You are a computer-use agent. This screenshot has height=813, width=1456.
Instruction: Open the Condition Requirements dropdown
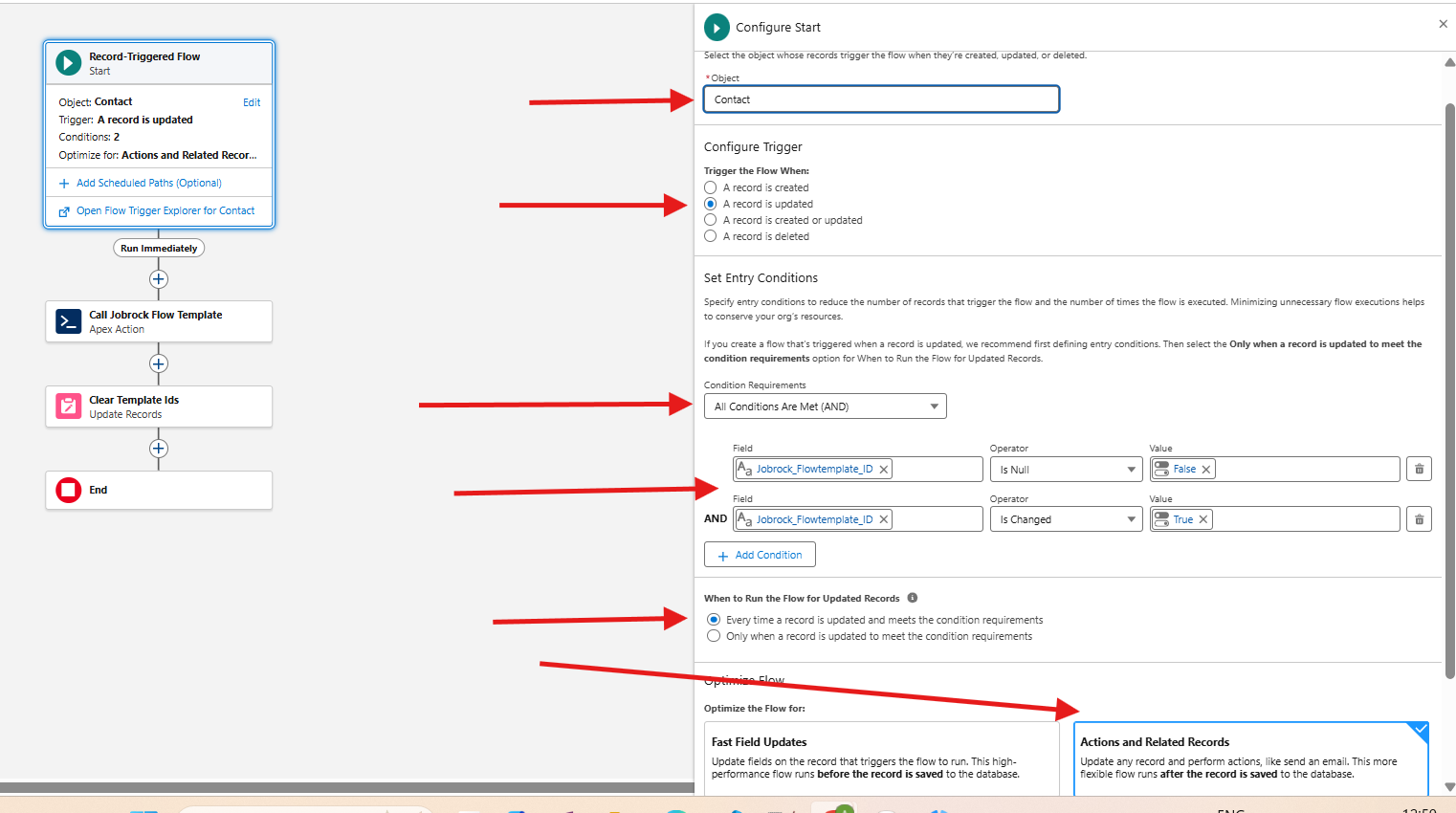click(x=825, y=406)
